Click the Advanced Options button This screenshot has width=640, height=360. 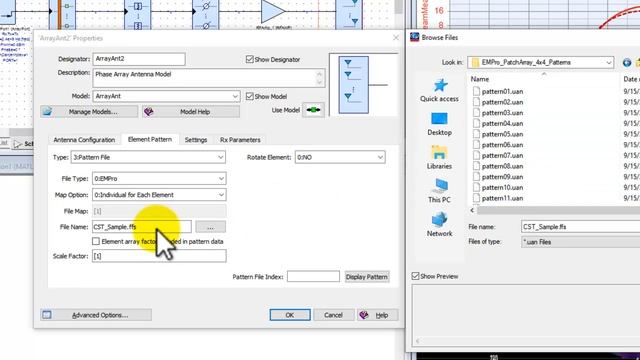pos(96,315)
